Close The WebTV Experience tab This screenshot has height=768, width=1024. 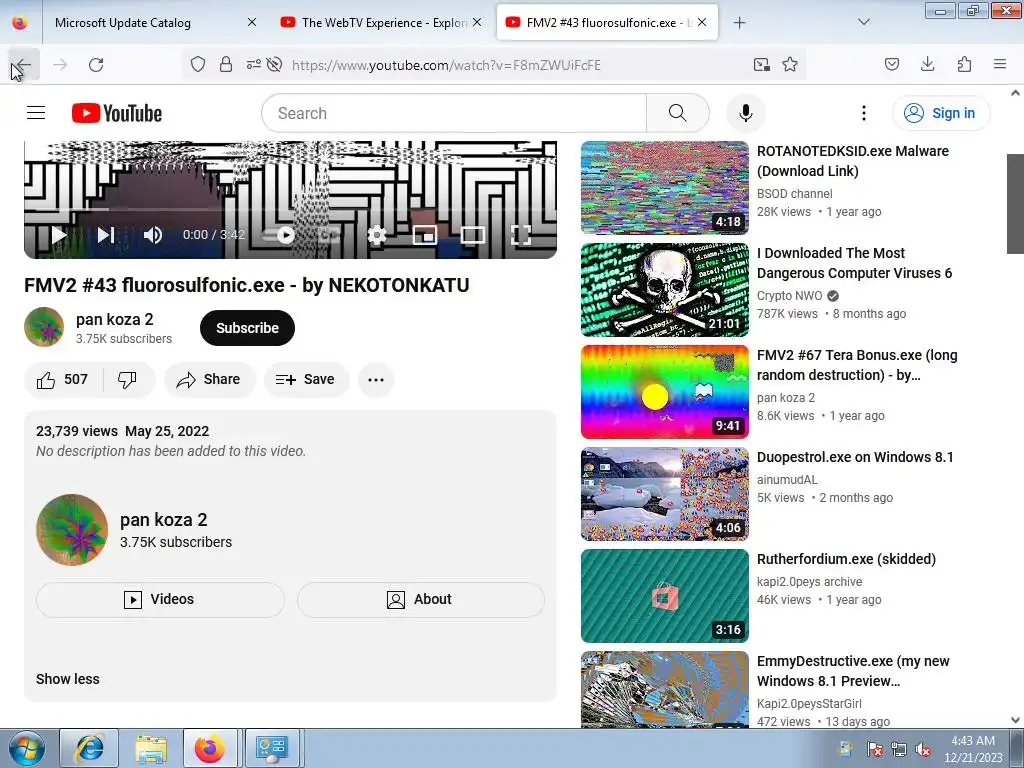coord(477,22)
